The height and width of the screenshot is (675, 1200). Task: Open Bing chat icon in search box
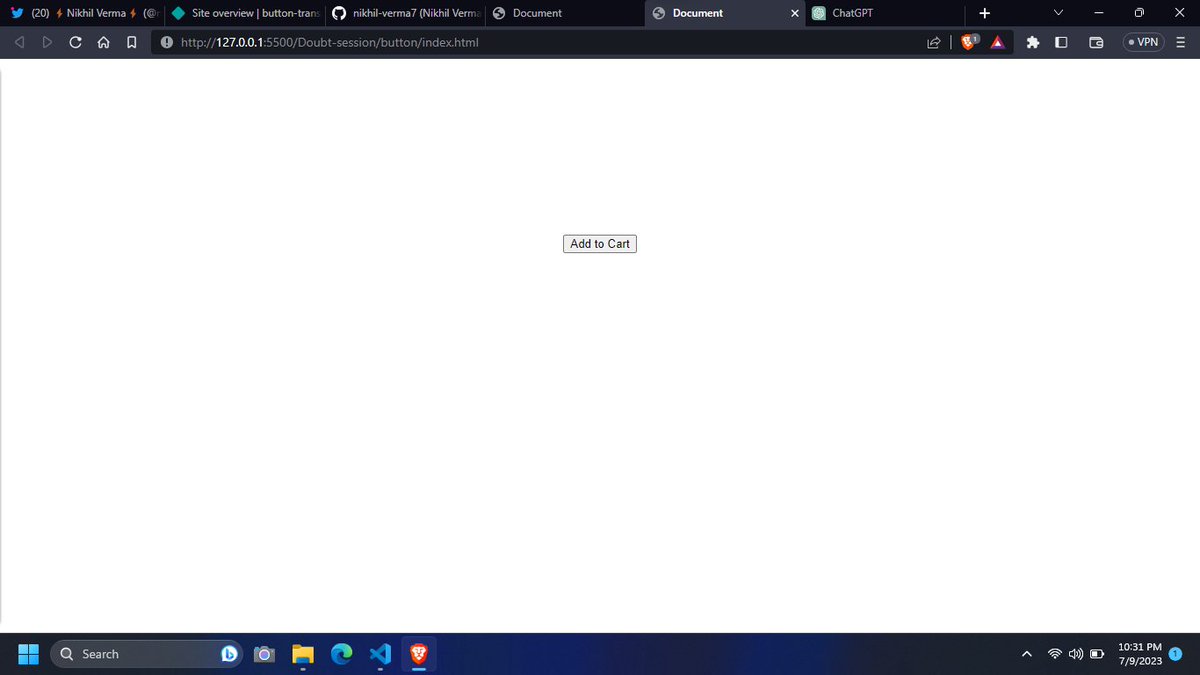click(x=229, y=654)
